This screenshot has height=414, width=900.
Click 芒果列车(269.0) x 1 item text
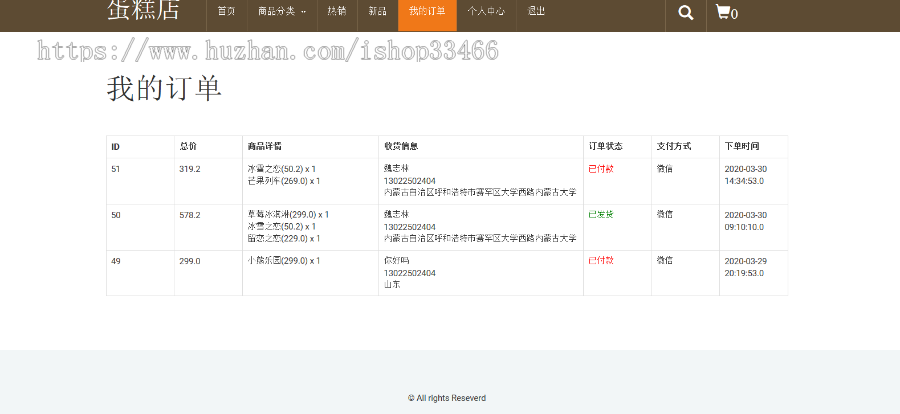284,181
